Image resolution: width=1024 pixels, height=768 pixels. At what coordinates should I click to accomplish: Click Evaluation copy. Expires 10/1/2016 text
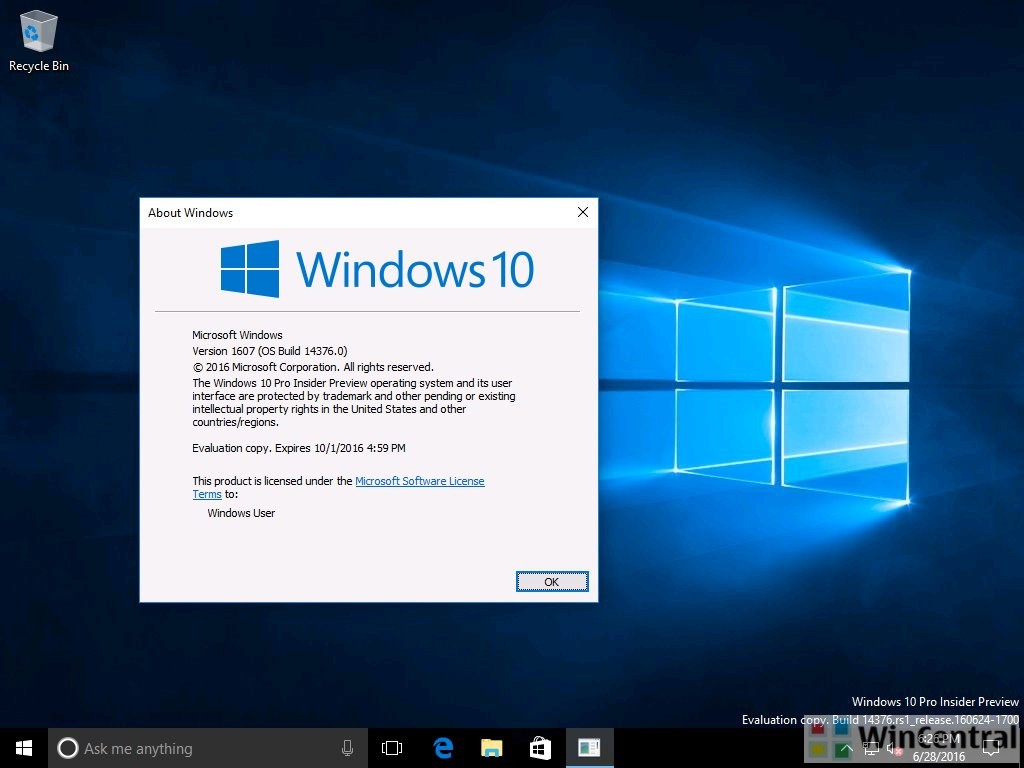click(x=298, y=448)
